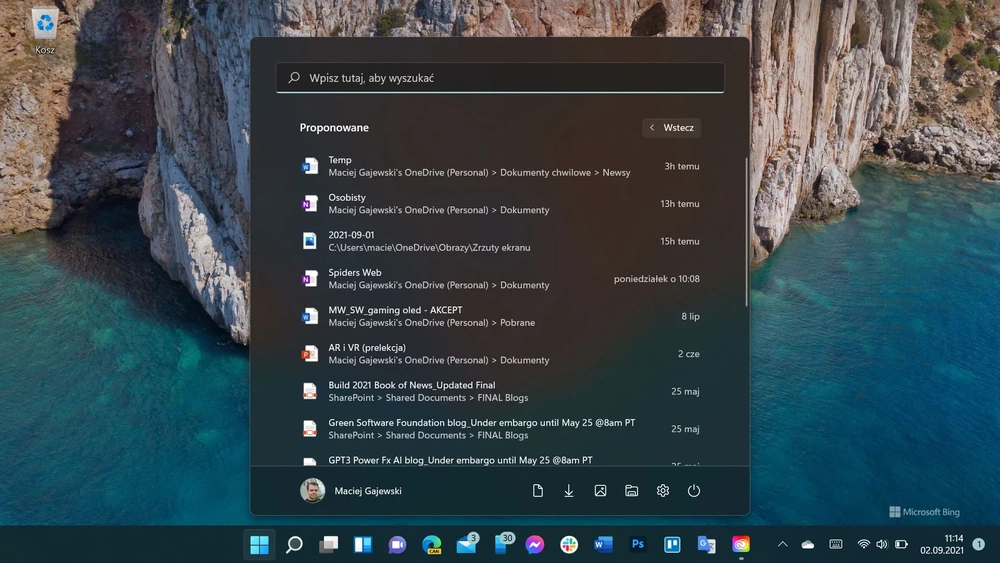The image size is (1000, 563).
Task: Open File Explorer icon in Start footer
Action: 631,490
